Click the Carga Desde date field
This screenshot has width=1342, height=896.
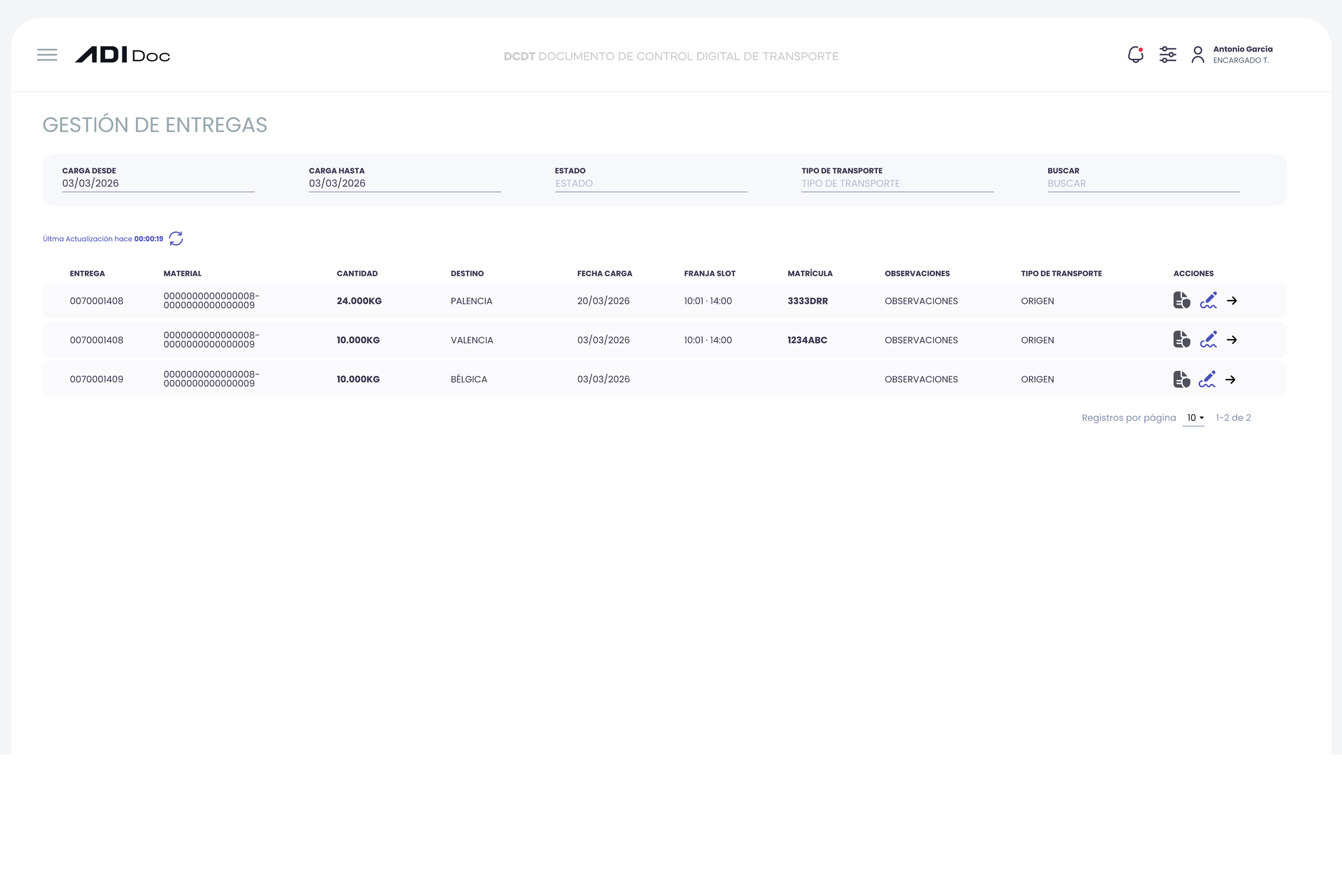pos(158,184)
